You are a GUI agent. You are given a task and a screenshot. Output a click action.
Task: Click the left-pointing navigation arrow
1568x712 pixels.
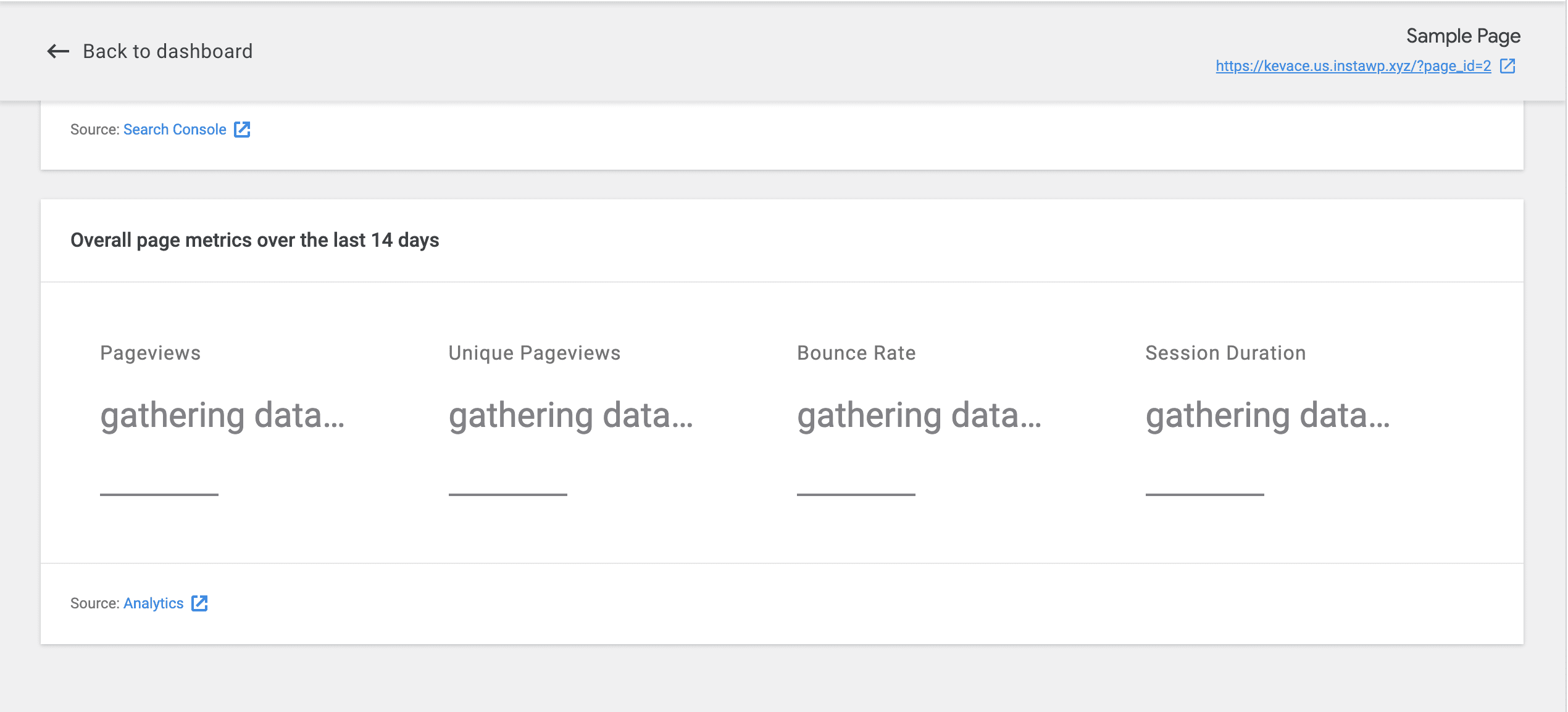point(57,51)
